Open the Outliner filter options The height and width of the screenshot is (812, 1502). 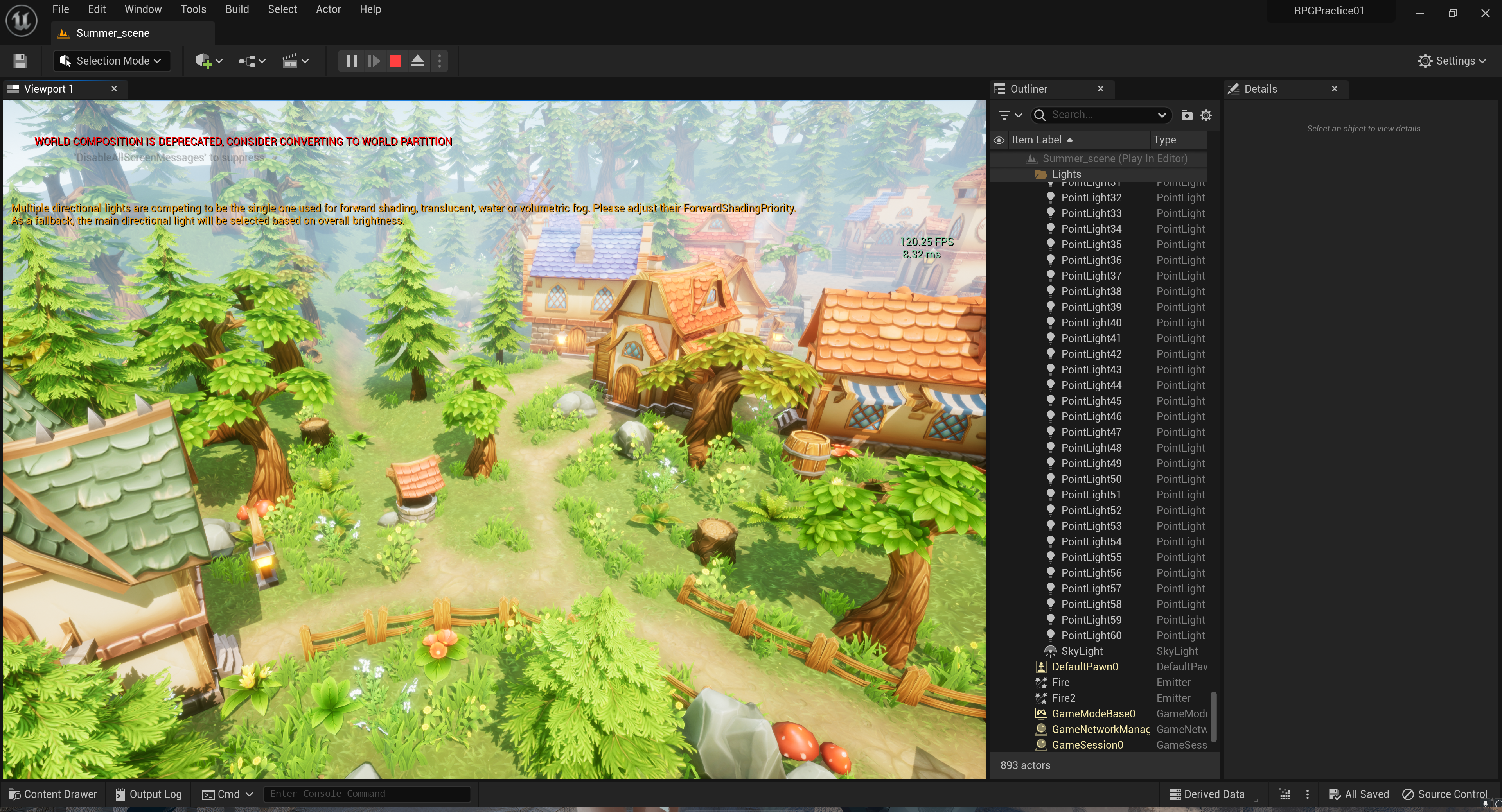pyautogui.click(x=1009, y=115)
